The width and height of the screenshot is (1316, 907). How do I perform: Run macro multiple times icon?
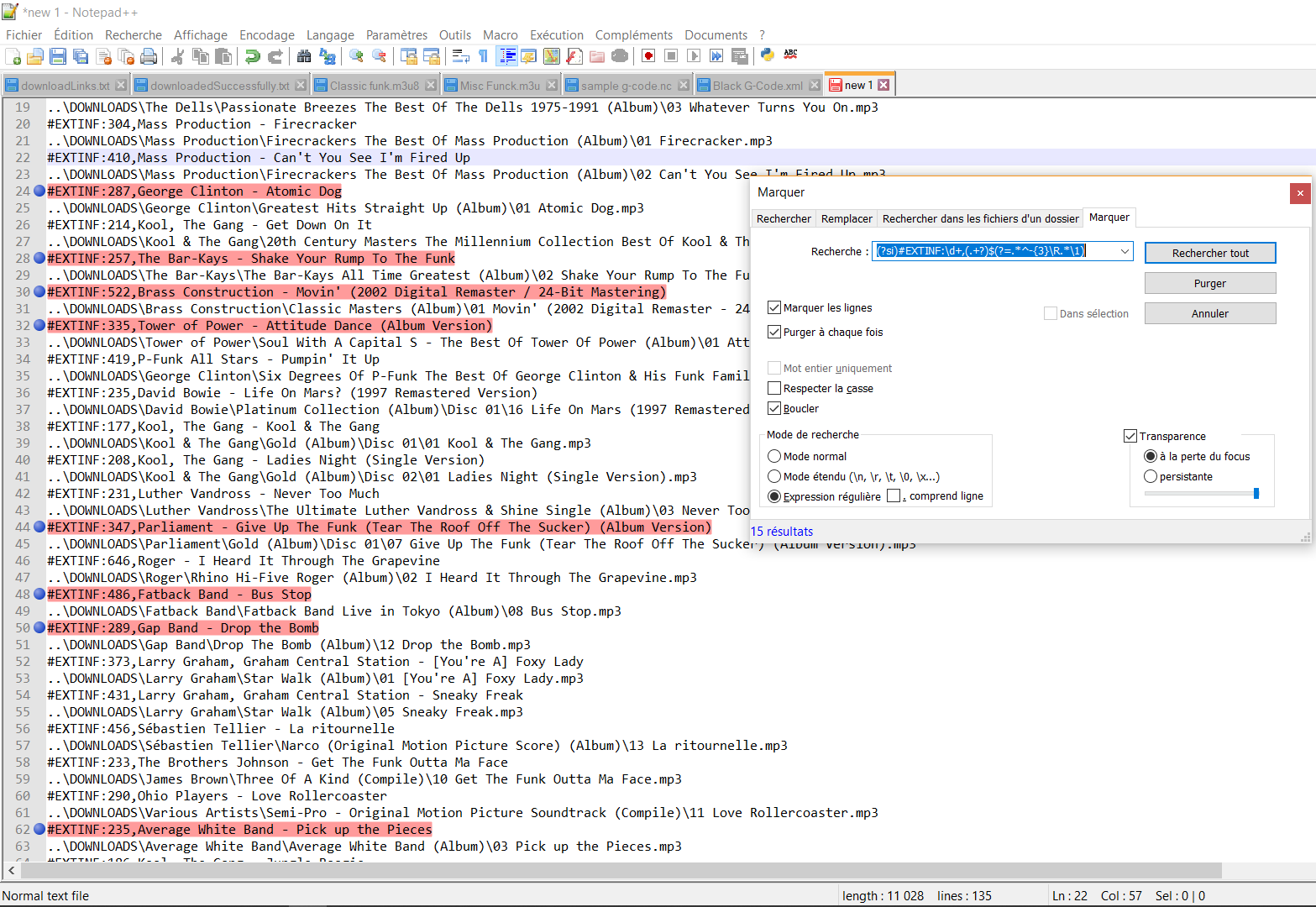[716, 56]
